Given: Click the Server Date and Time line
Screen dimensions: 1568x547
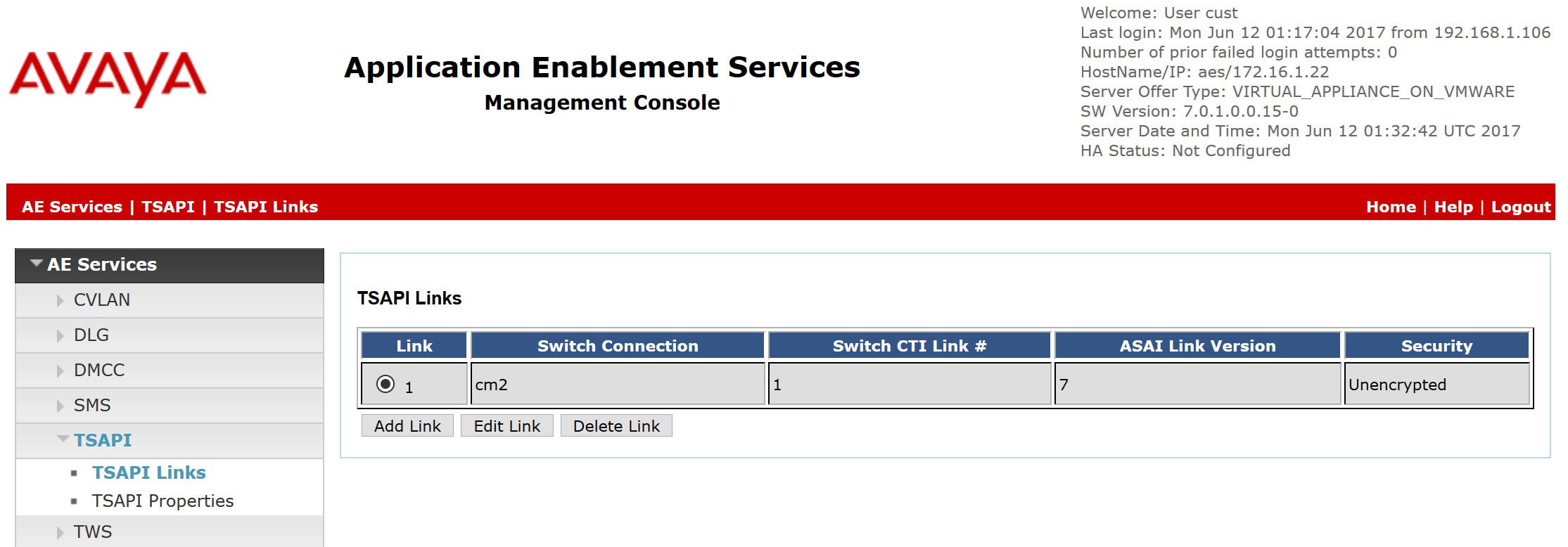Looking at the screenshot, I should (1301, 131).
